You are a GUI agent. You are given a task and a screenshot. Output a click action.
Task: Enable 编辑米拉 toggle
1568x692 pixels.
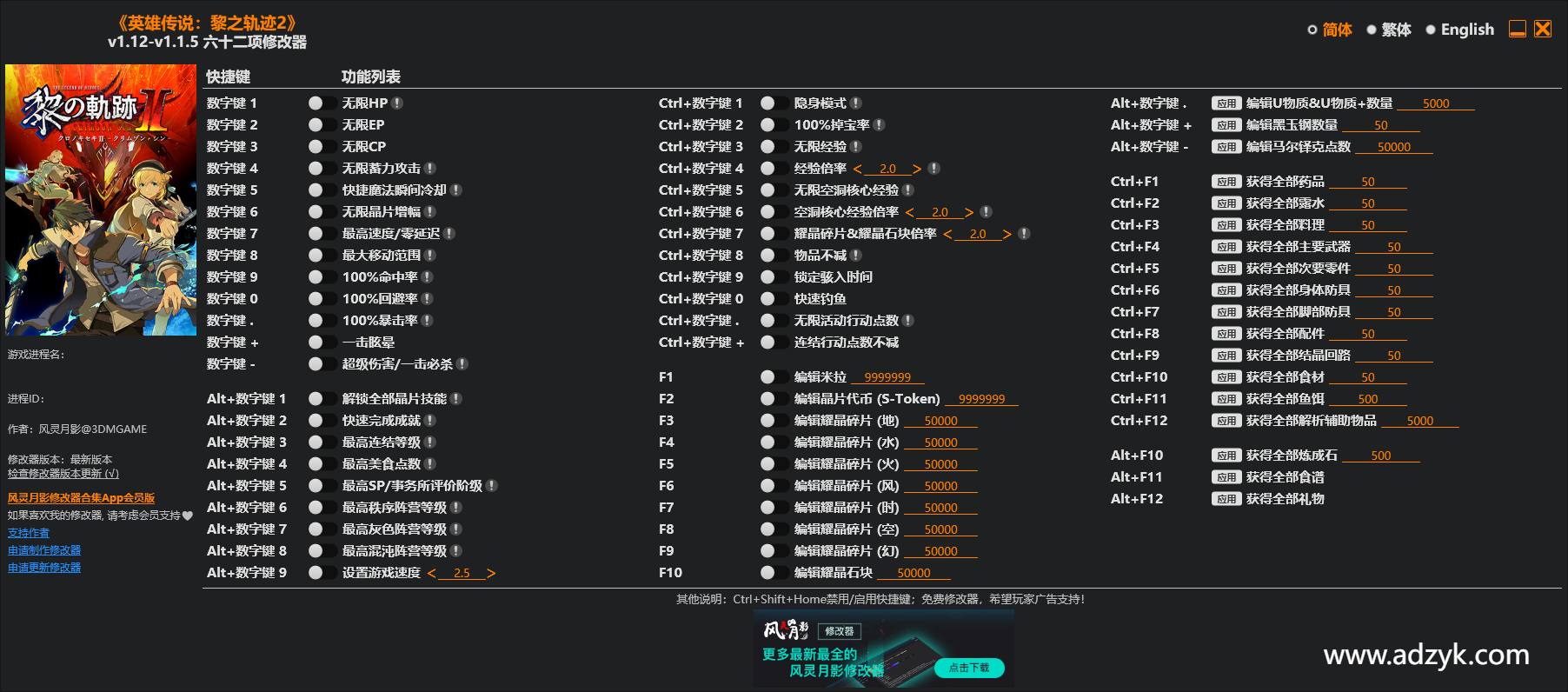coord(774,376)
